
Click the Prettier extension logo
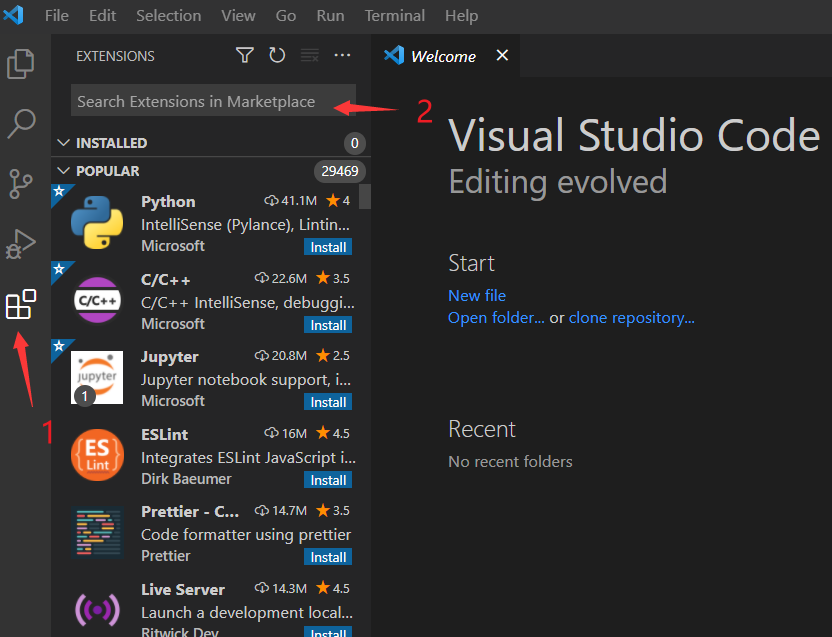(97, 532)
